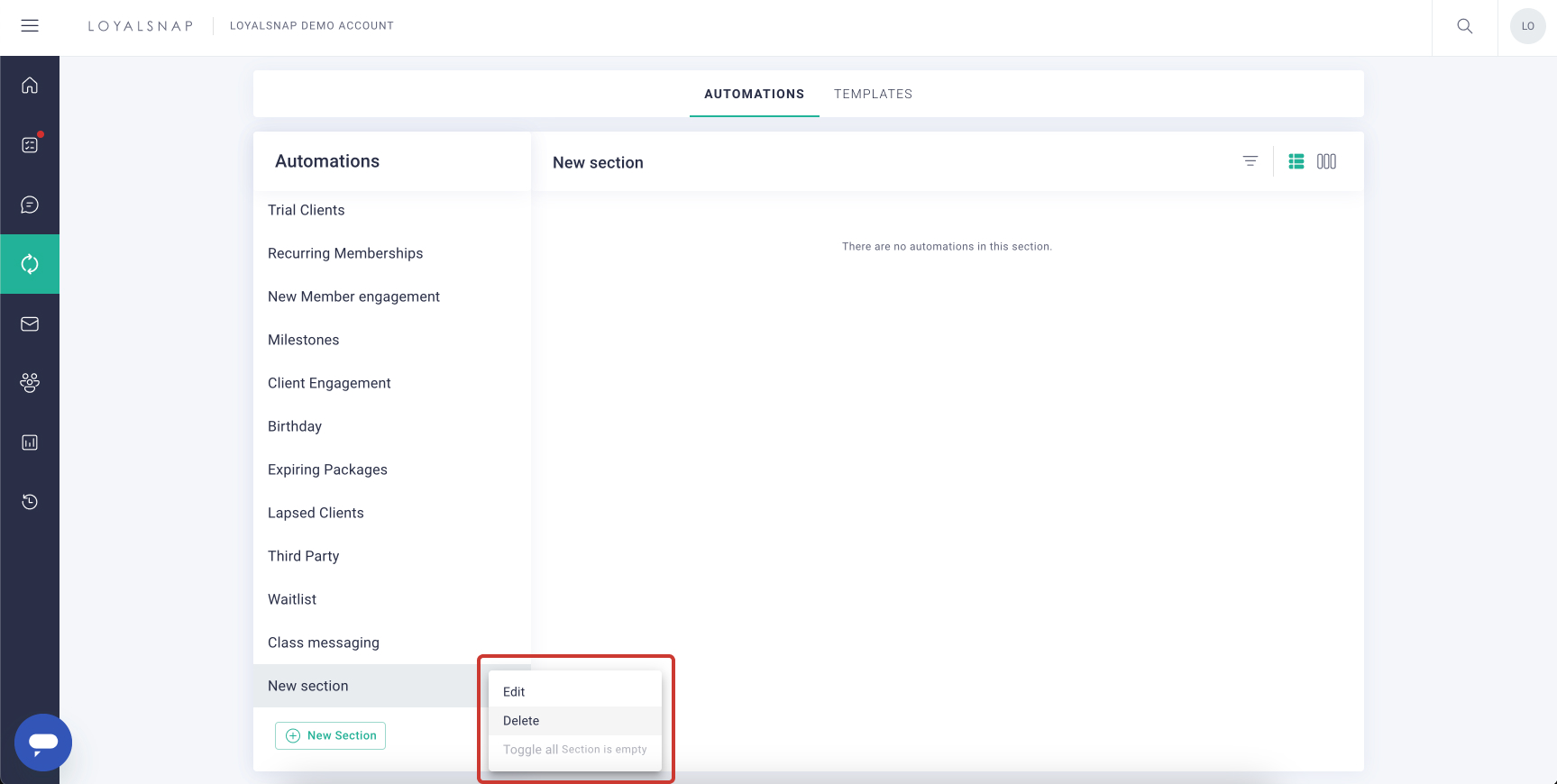Switch to the Templates tab
The image size is (1557, 784).
[873, 94]
